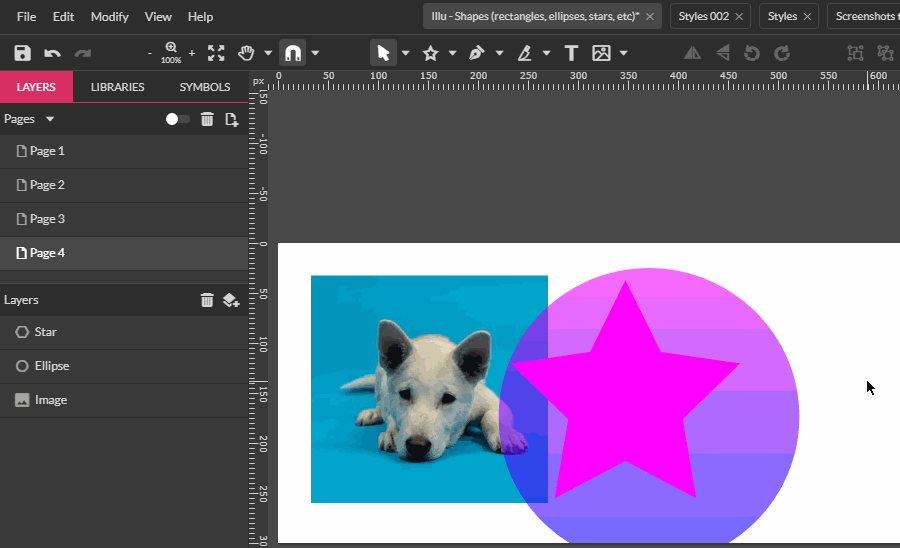Viewport: 900px width, 548px height.
Task: Select the Pan hand tool
Action: [246, 53]
